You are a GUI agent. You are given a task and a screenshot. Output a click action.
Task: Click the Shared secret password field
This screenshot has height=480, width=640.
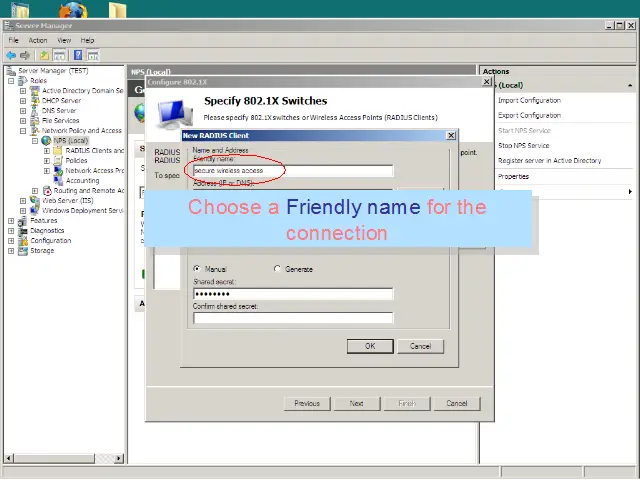coord(293,294)
